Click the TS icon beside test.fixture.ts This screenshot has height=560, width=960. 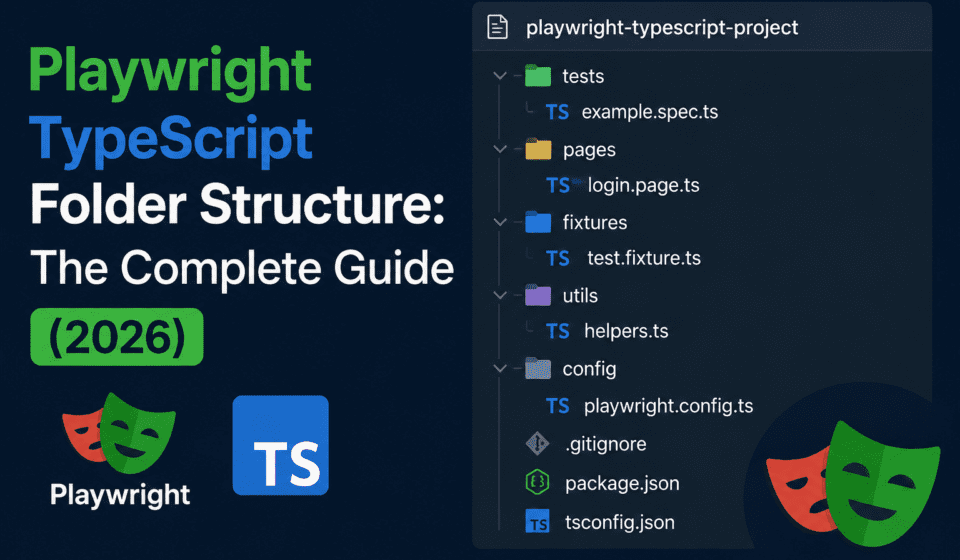558,258
